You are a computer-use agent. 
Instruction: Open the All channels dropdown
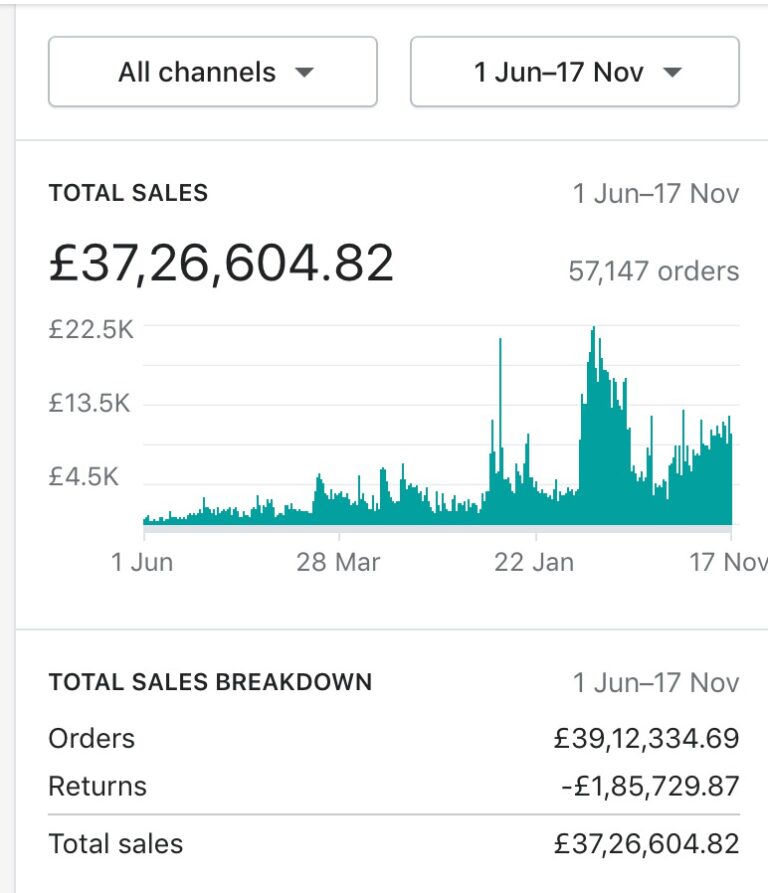pos(212,72)
